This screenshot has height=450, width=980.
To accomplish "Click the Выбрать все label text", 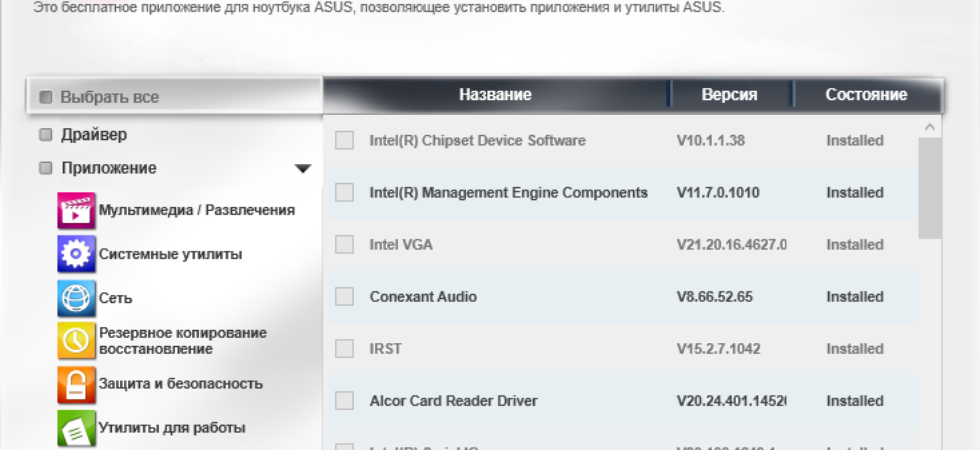I will (110, 97).
